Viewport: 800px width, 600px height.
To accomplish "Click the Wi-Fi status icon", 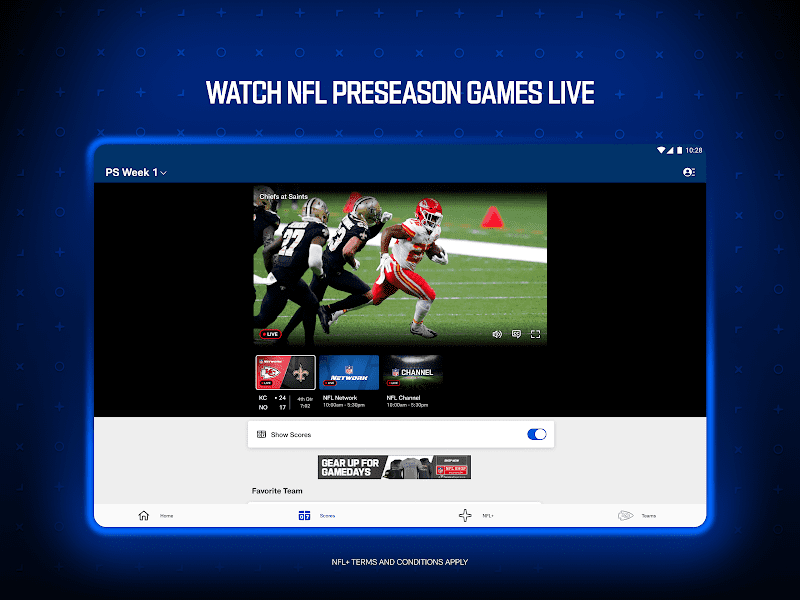I will 661,150.
